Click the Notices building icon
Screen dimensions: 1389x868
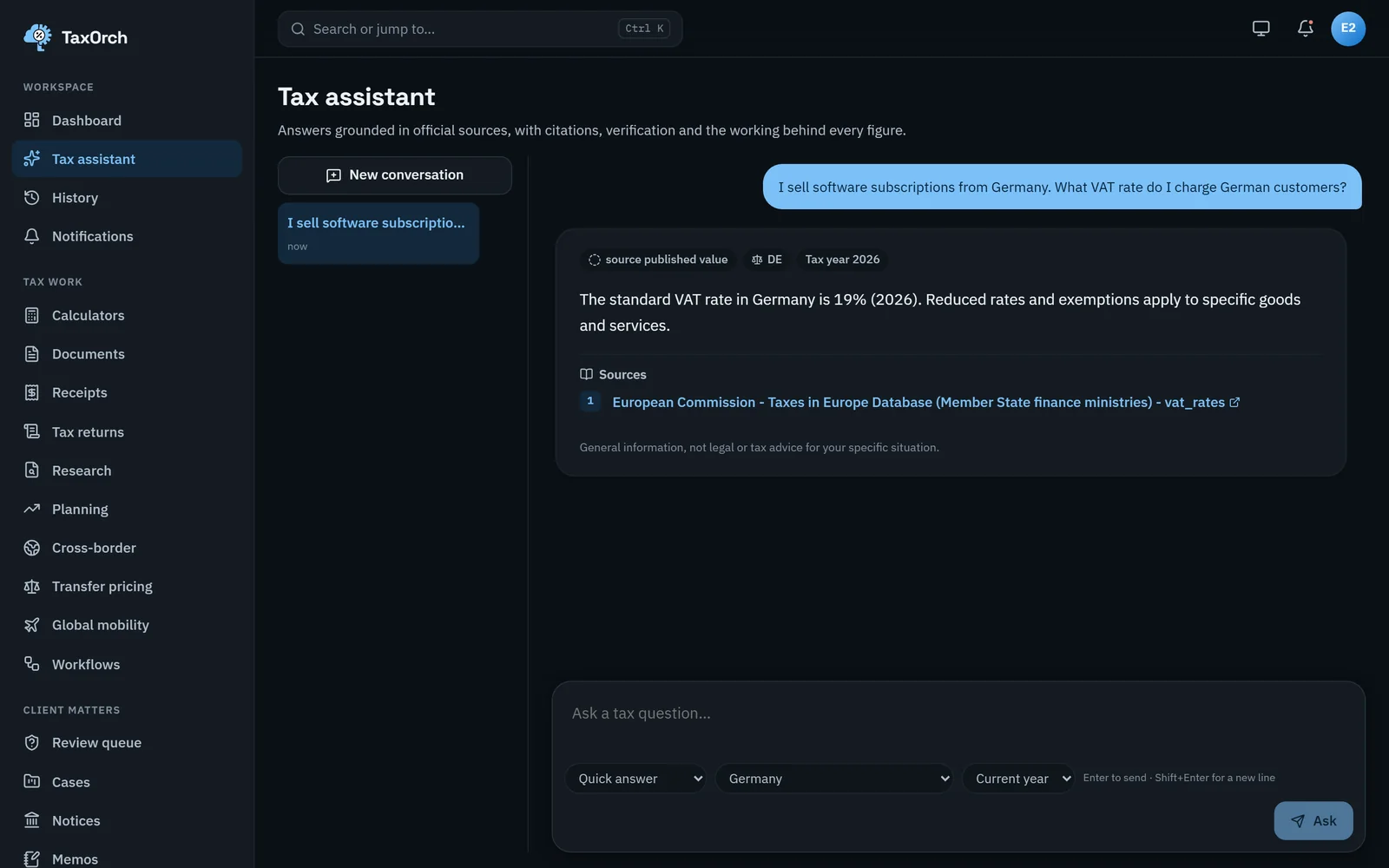coord(32,820)
